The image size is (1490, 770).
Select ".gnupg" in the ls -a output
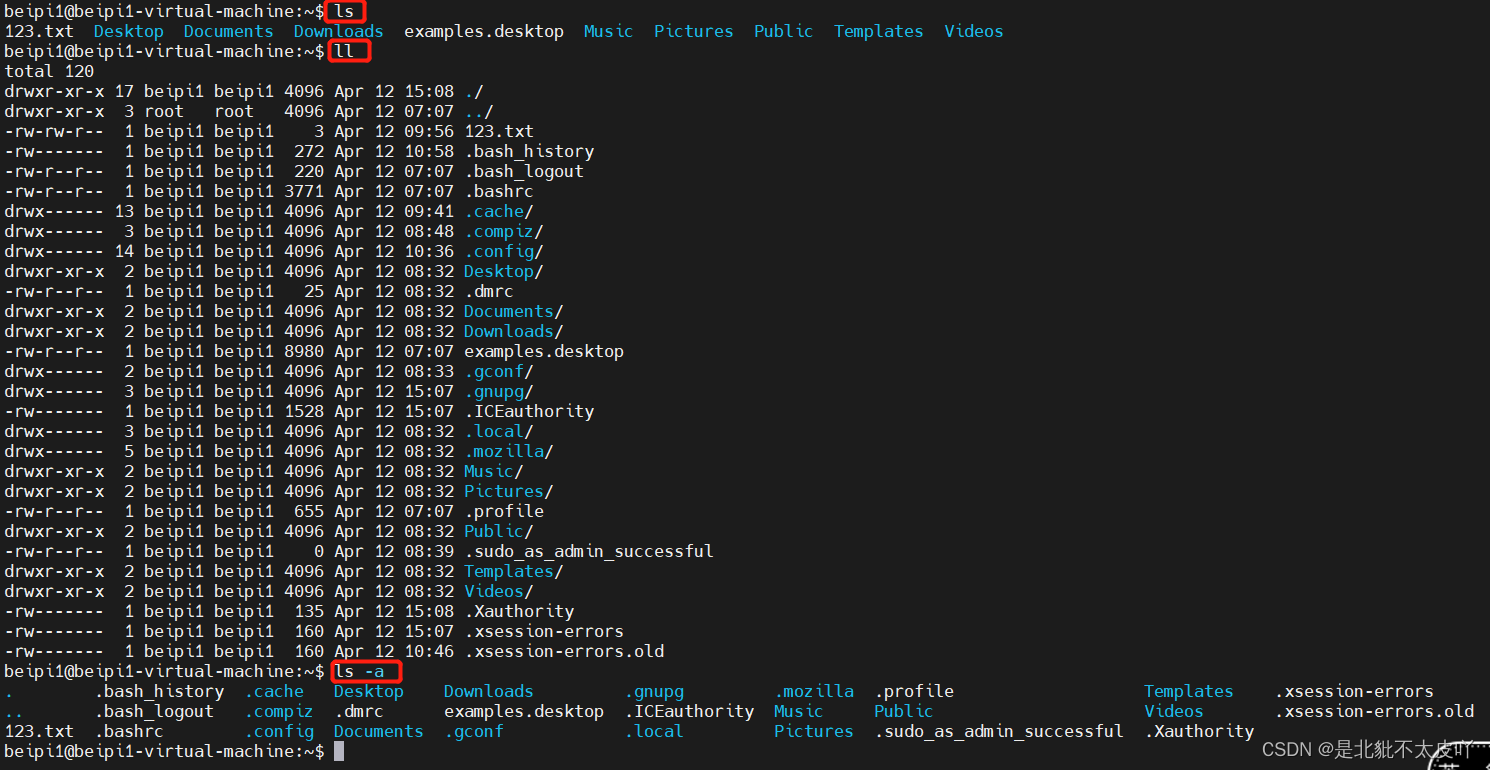point(654,691)
